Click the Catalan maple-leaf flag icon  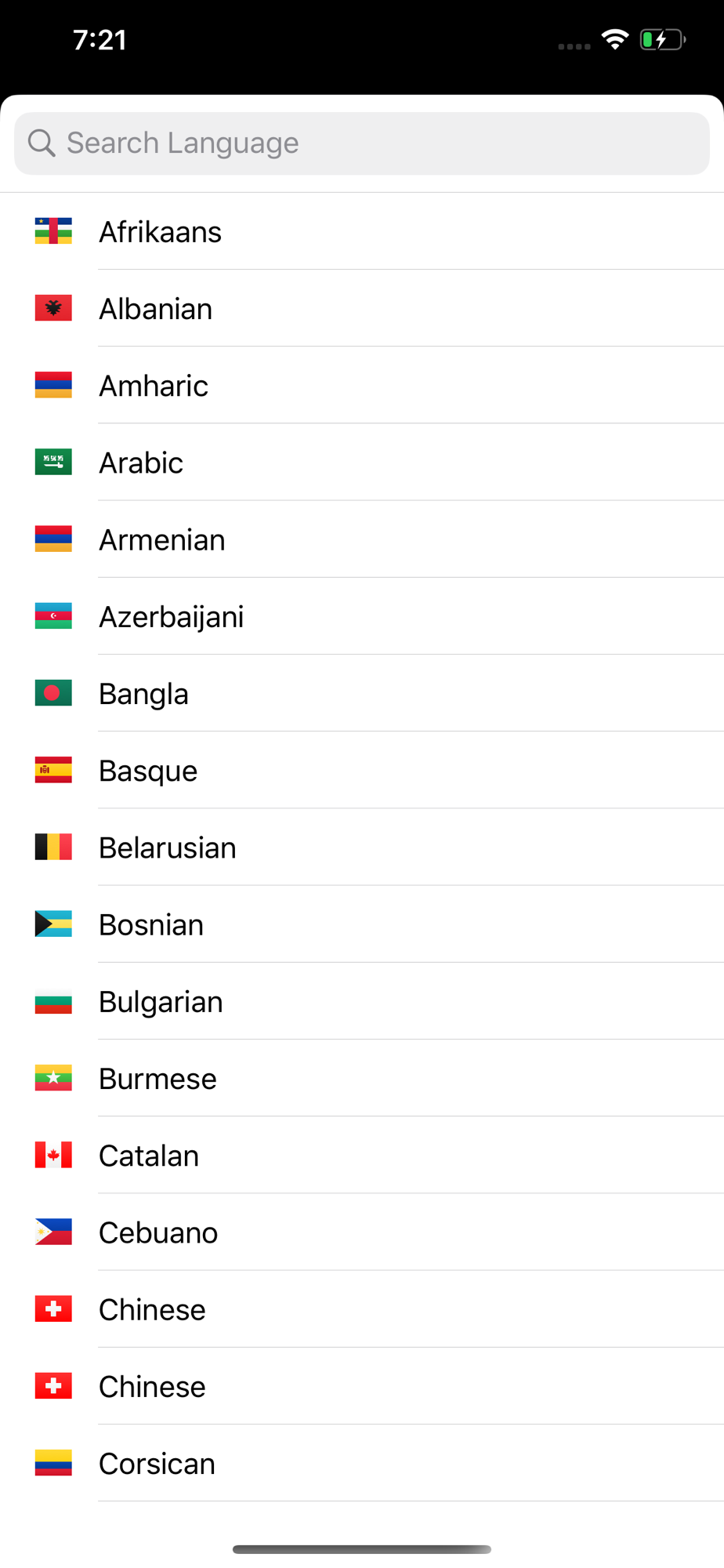coord(53,1155)
